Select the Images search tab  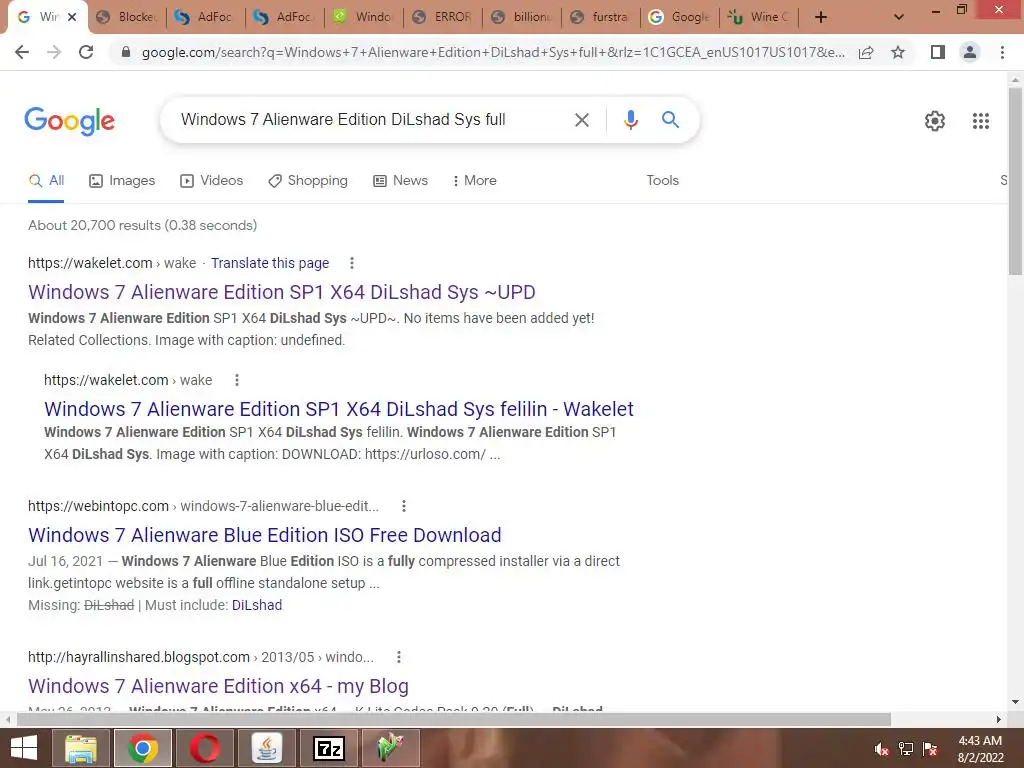pyautogui.click(x=122, y=181)
